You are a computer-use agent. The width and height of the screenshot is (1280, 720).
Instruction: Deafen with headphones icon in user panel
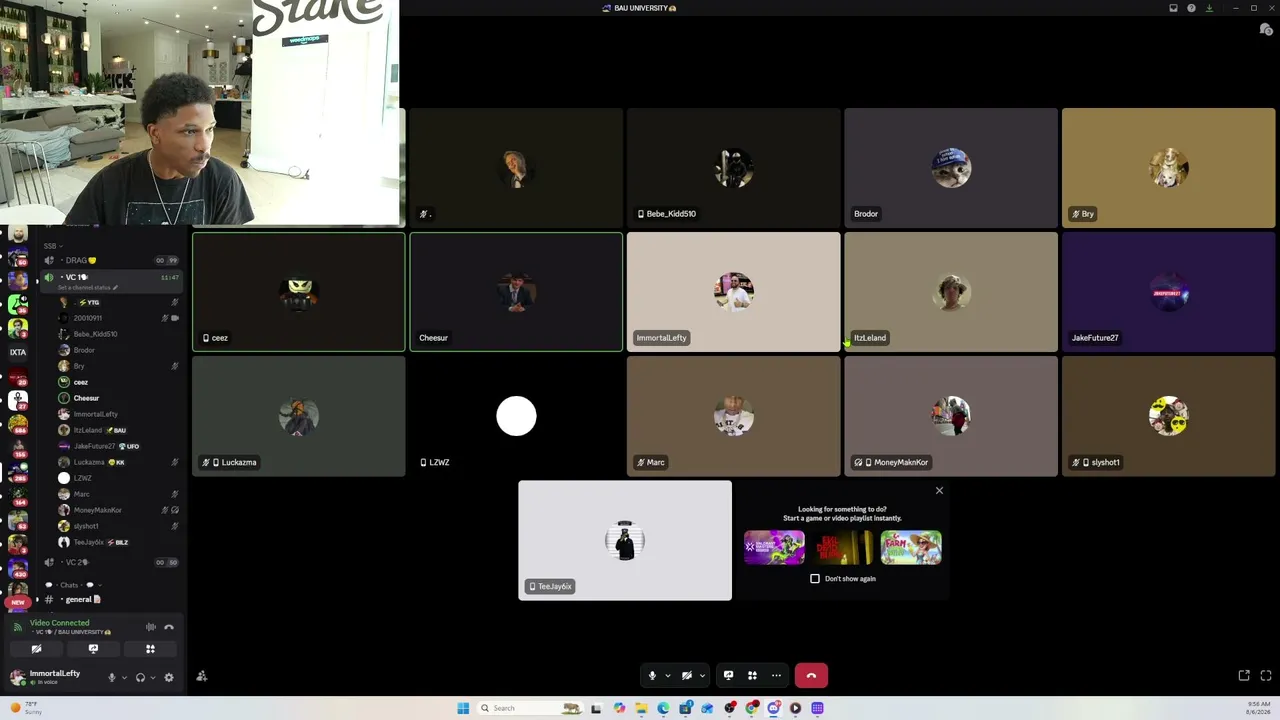pyautogui.click(x=140, y=677)
